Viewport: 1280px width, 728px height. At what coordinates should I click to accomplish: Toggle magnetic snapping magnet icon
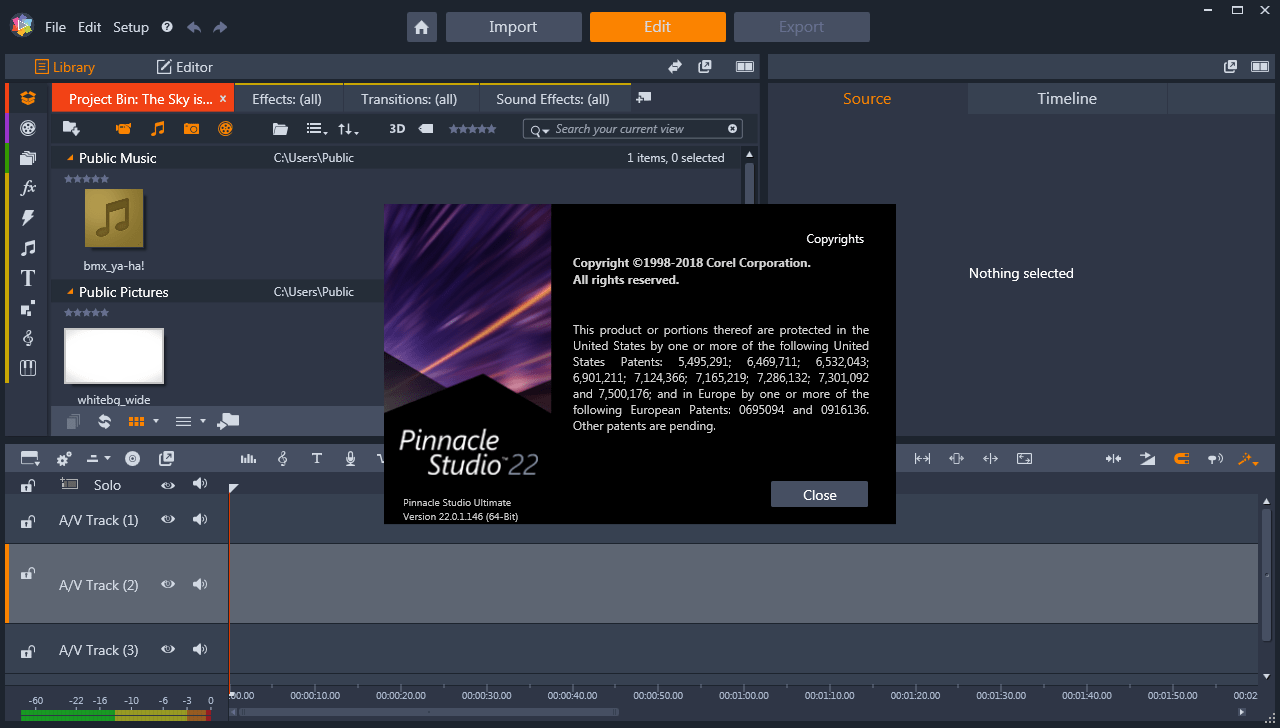(x=1181, y=458)
